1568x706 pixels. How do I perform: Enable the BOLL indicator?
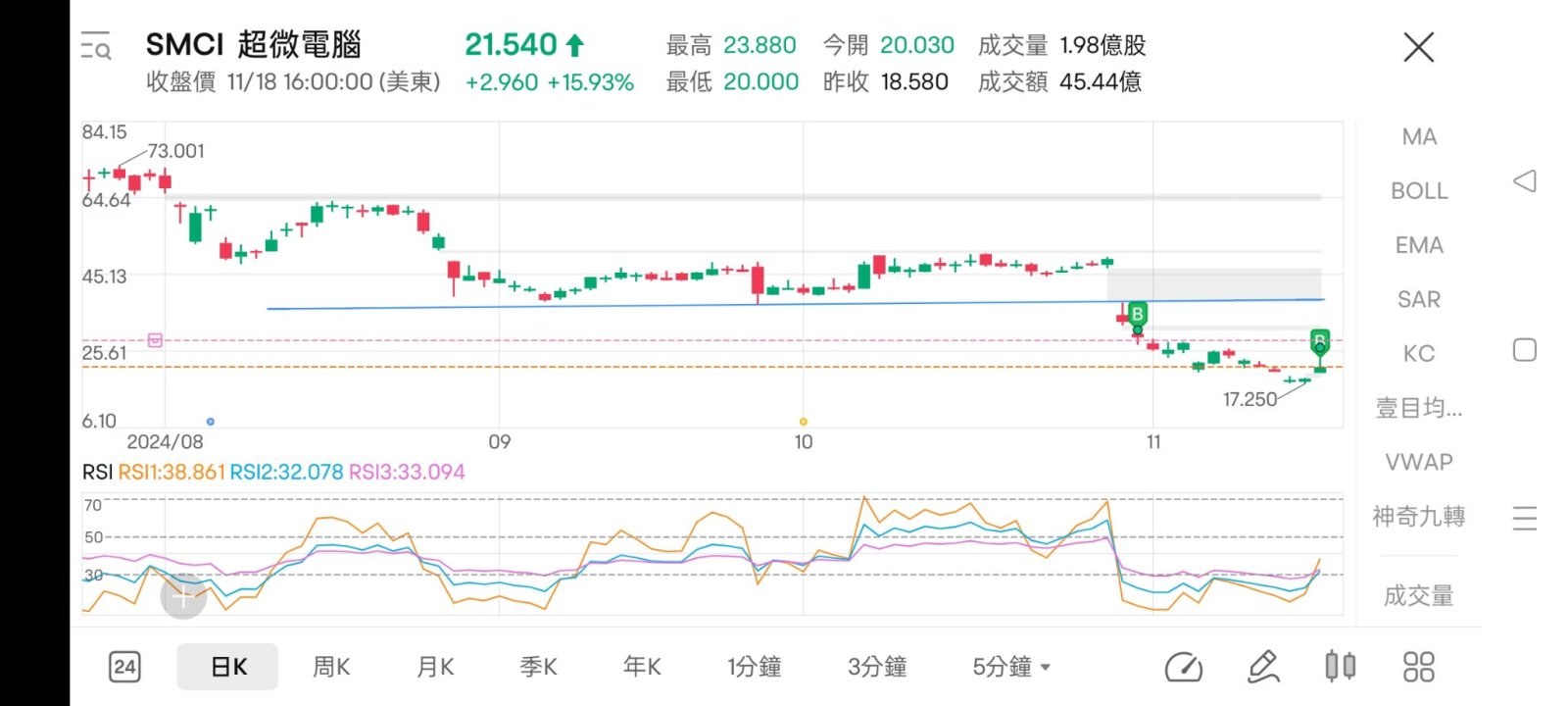coord(1419,191)
